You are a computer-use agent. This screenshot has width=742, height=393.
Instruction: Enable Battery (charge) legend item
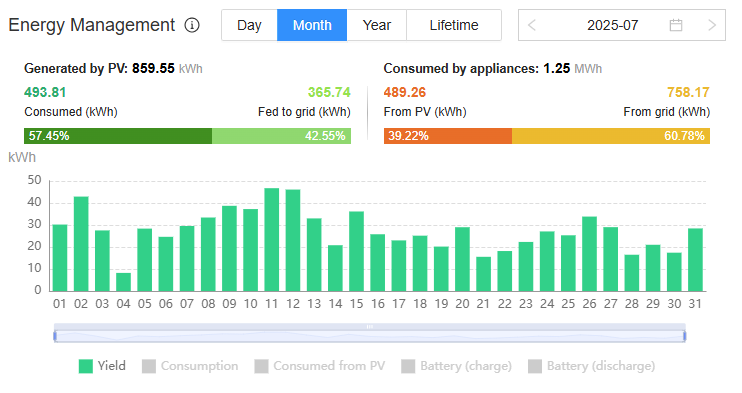[456, 366]
